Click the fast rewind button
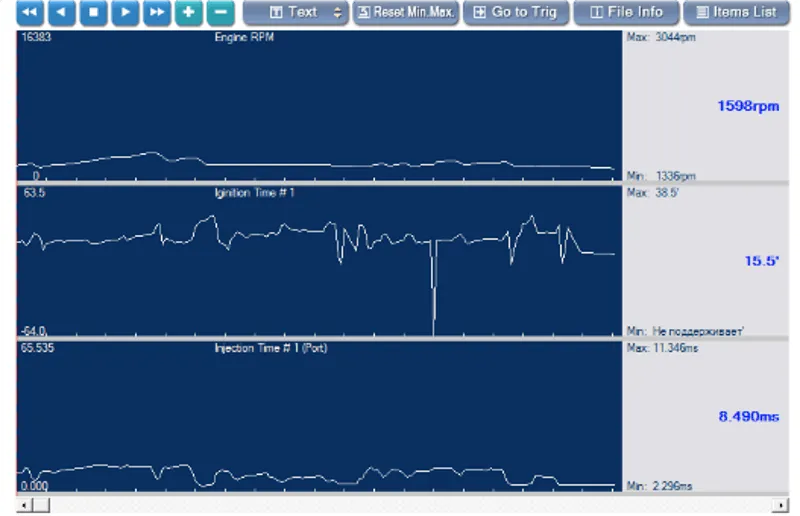The image size is (800, 516). [x=30, y=12]
